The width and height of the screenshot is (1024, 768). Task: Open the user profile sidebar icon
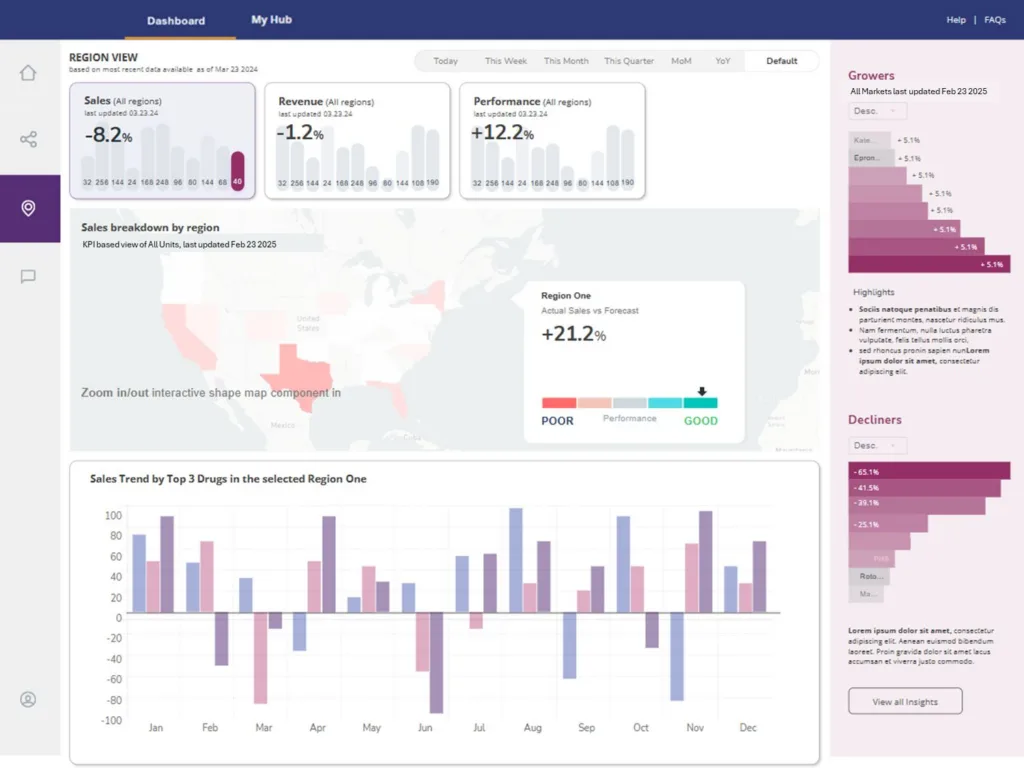point(28,699)
